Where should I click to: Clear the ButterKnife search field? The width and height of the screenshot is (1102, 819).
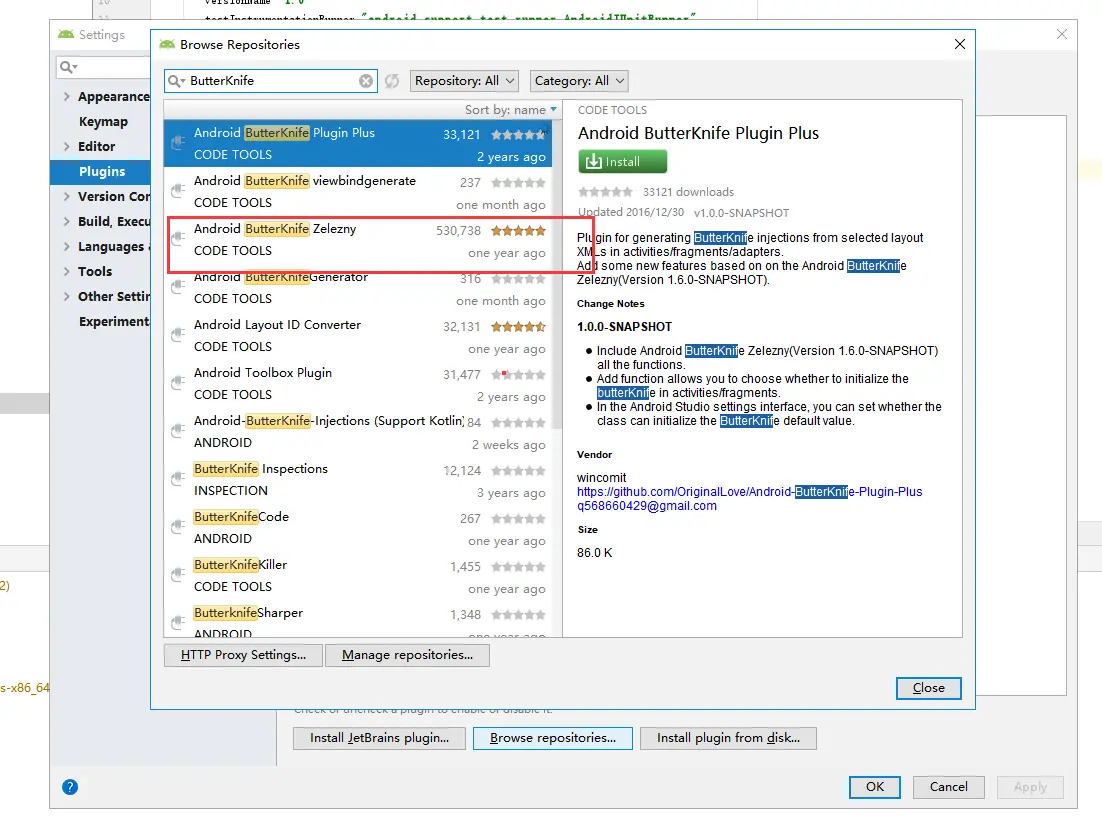(365, 81)
